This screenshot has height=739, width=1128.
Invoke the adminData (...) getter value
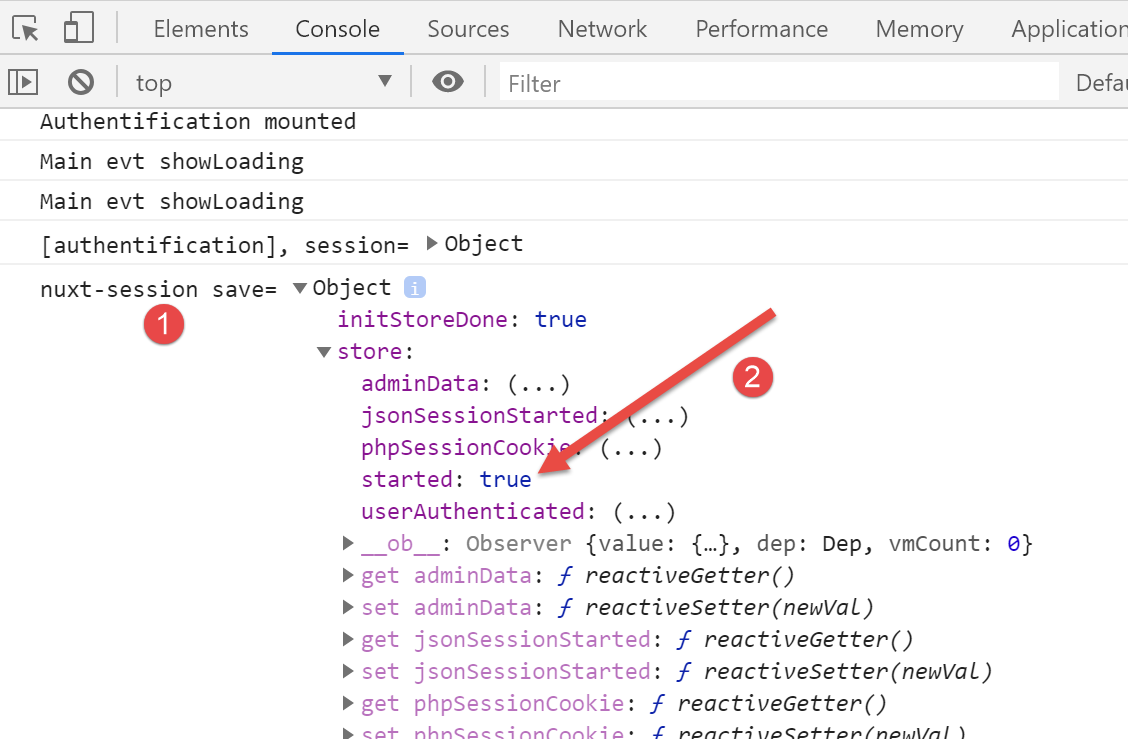point(538,384)
